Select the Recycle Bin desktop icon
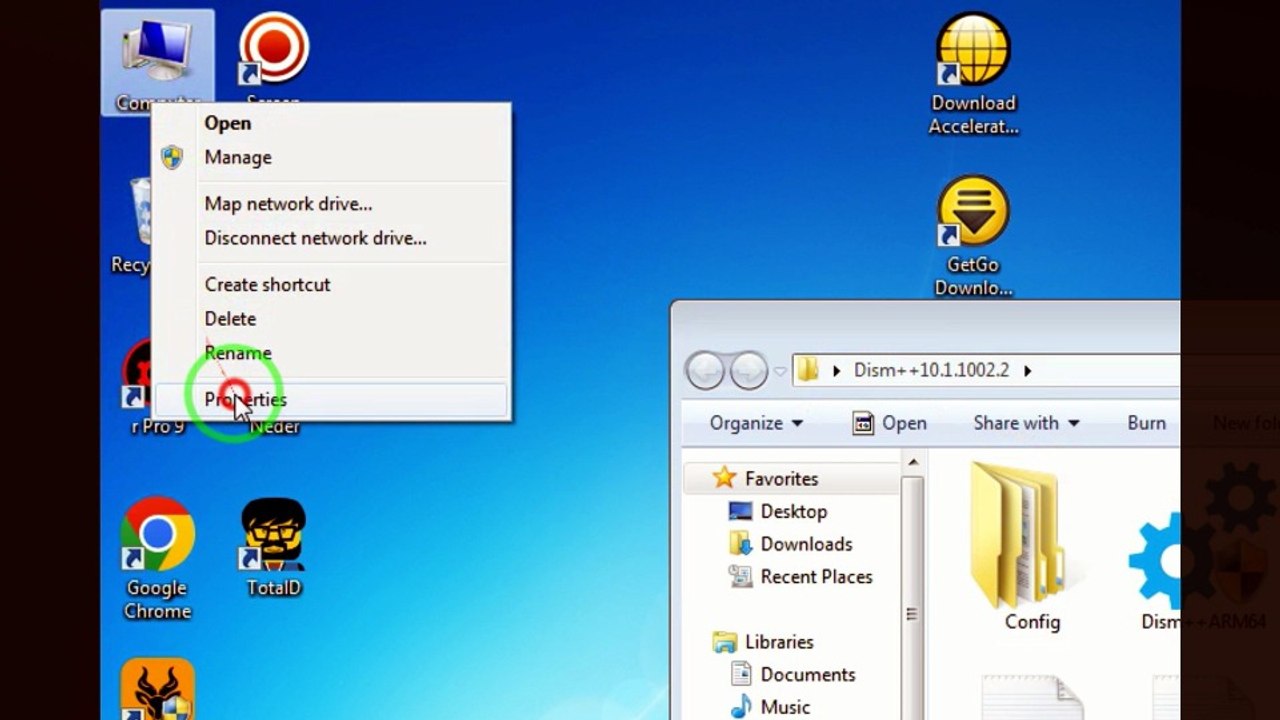 [132, 226]
